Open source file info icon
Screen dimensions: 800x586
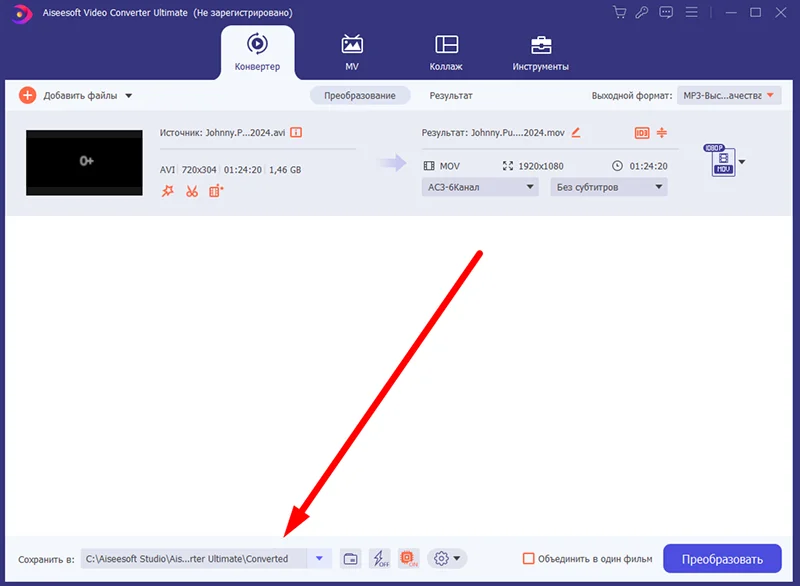pyautogui.click(x=296, y=133)
